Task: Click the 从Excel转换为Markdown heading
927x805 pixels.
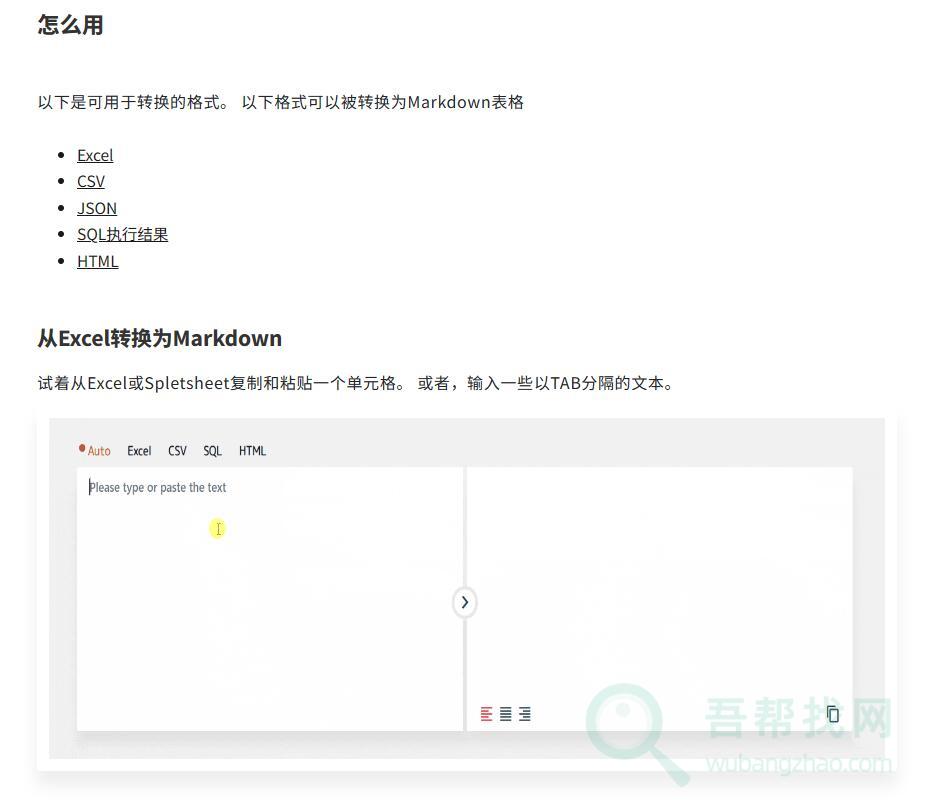Action: [x=160, y=338]
